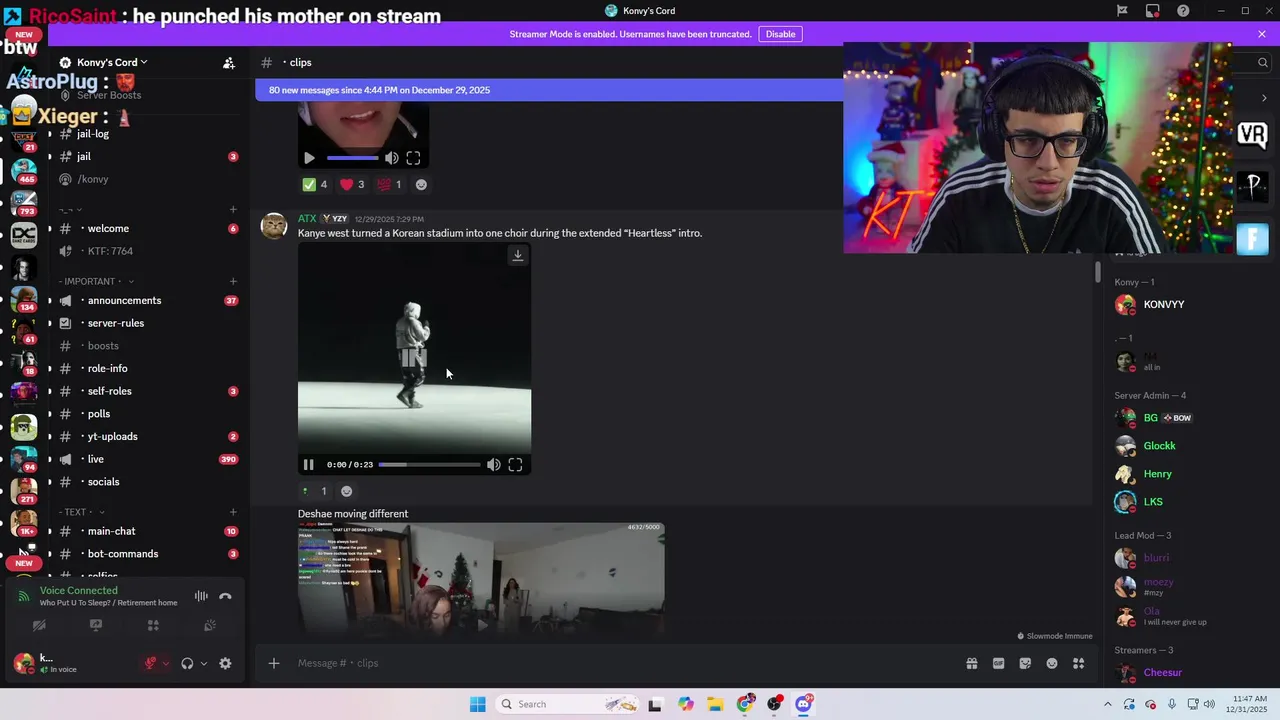The image size is (1280, 720).
Task: Add a channel to IMPORTANT category
Action: [233, 282]
